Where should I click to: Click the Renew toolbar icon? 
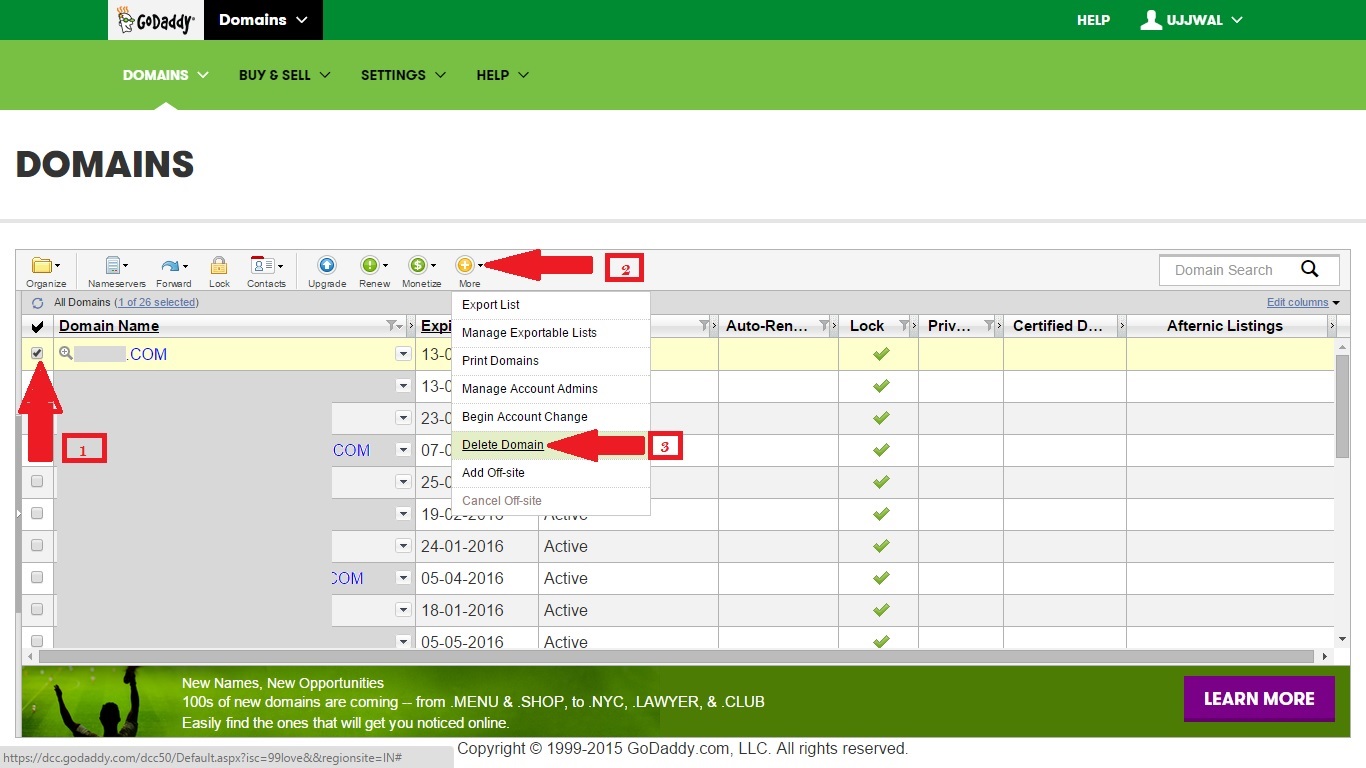pyautogui.click(x=371, y=266)
